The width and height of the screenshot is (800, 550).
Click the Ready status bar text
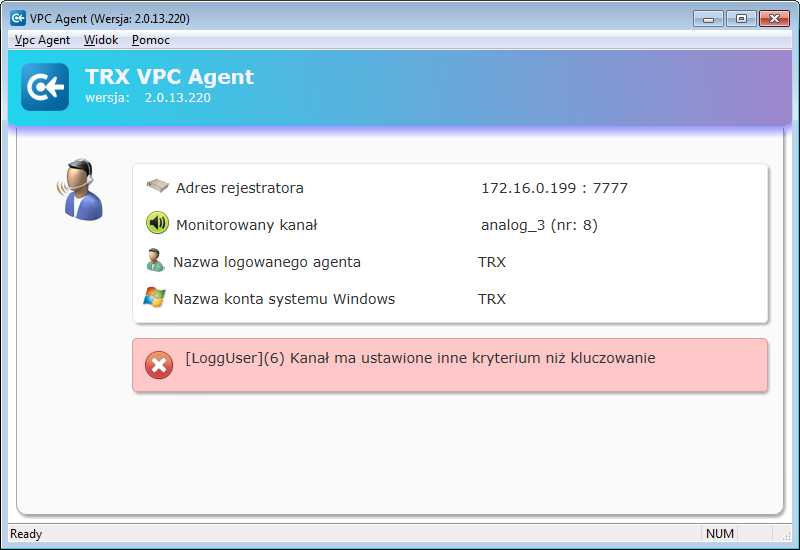[x=26, y=534]
